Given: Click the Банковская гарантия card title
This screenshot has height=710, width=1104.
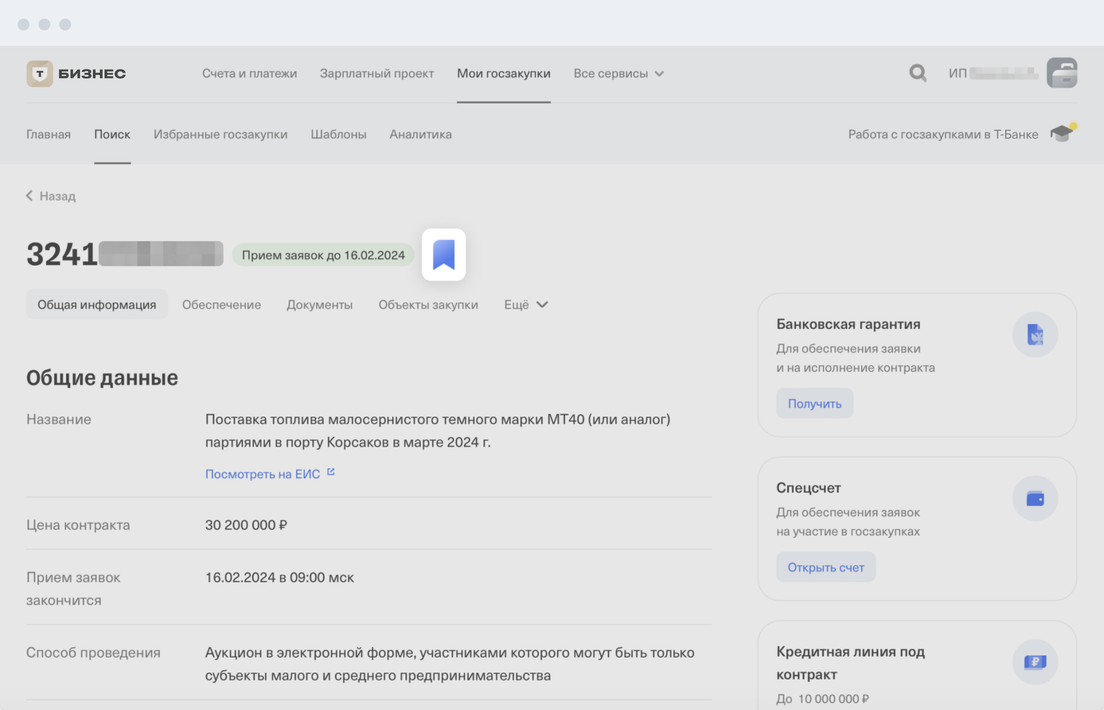Looking at the screenshot, I should coord(848,324).
